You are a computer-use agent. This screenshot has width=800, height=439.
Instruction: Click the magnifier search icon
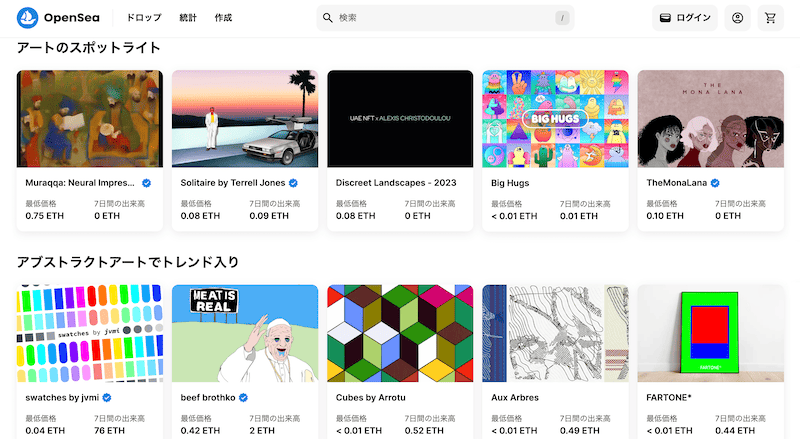(x=328, y=18)
